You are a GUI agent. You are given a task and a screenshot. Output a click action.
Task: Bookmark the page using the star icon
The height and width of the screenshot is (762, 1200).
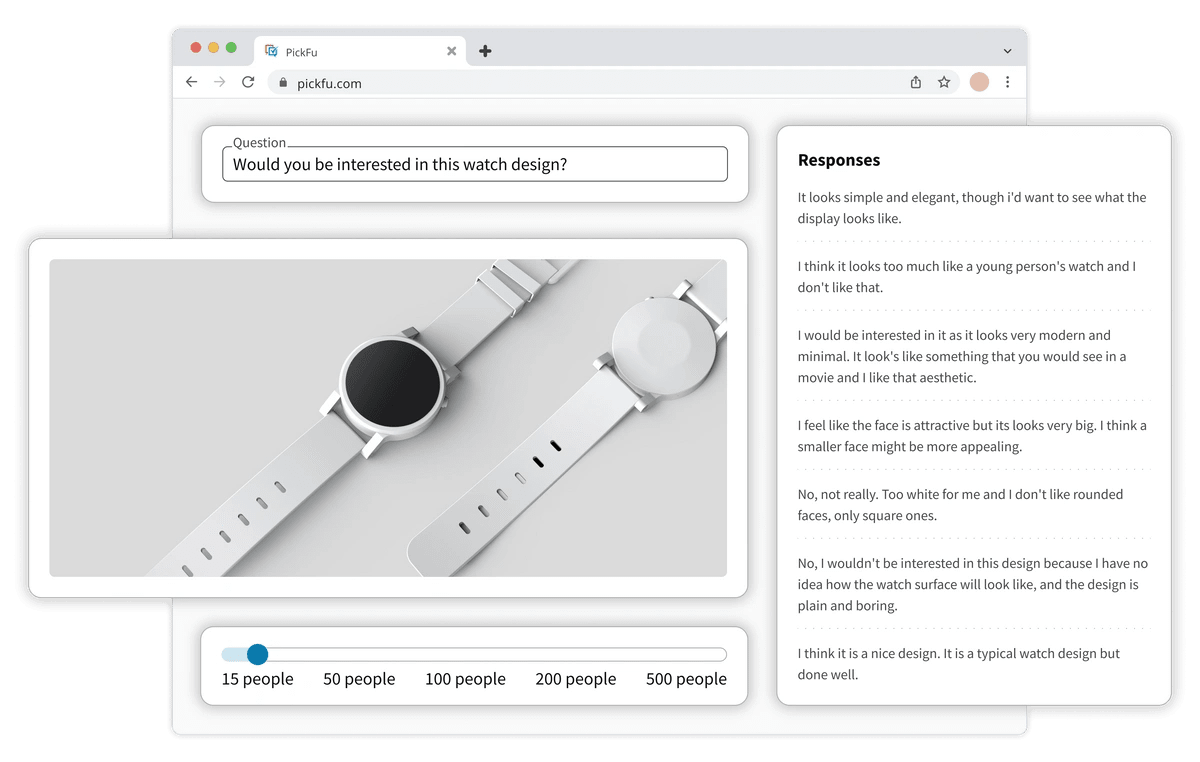pos(944,82)
